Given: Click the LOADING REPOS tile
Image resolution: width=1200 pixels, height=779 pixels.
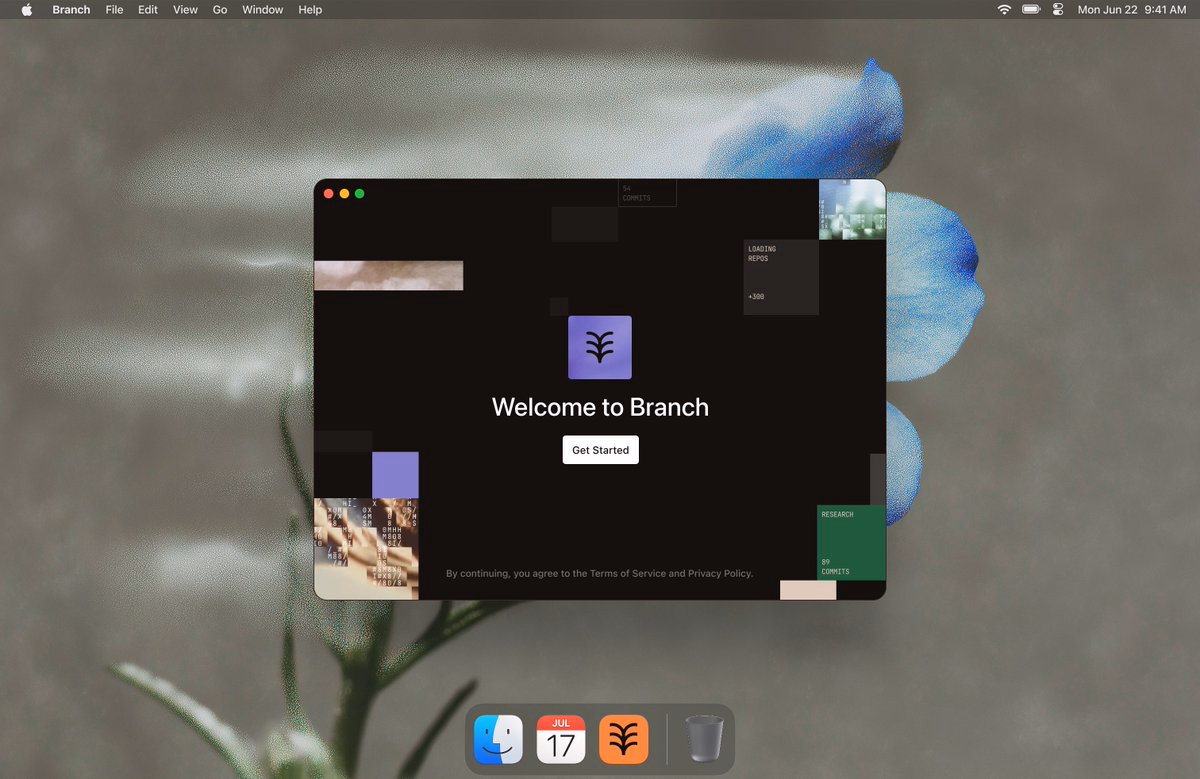Looking at the screenshot, I should (x=781, y=277).
